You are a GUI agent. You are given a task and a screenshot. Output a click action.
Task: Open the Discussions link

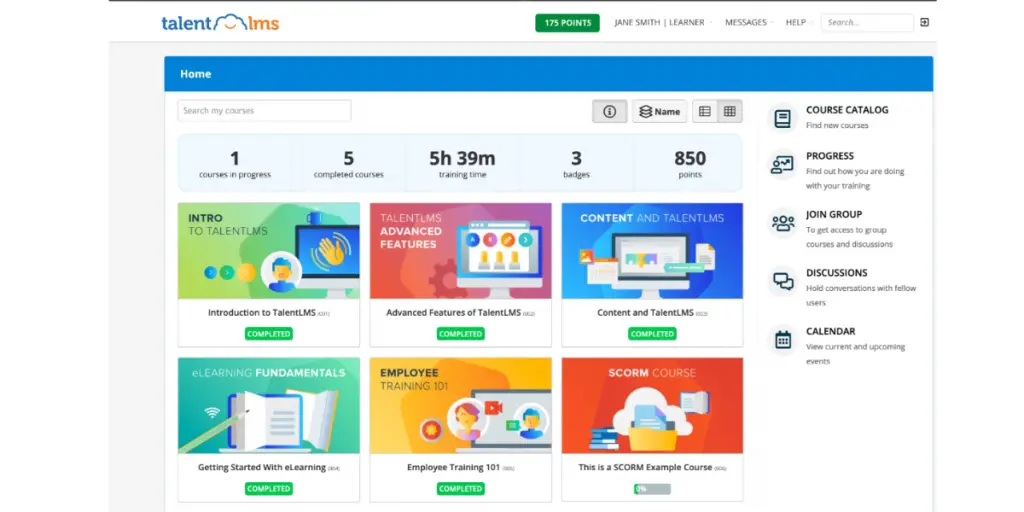click(x=837, y=272)
